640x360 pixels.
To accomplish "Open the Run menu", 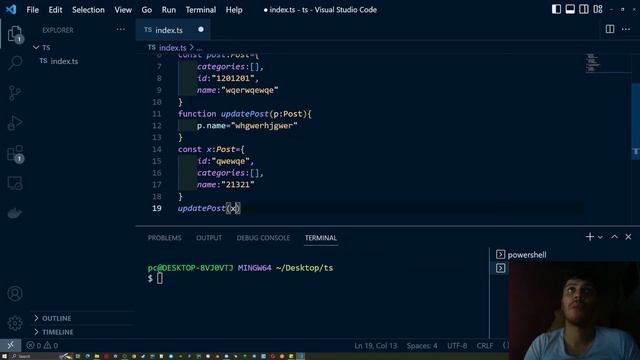I will [169, 10].
